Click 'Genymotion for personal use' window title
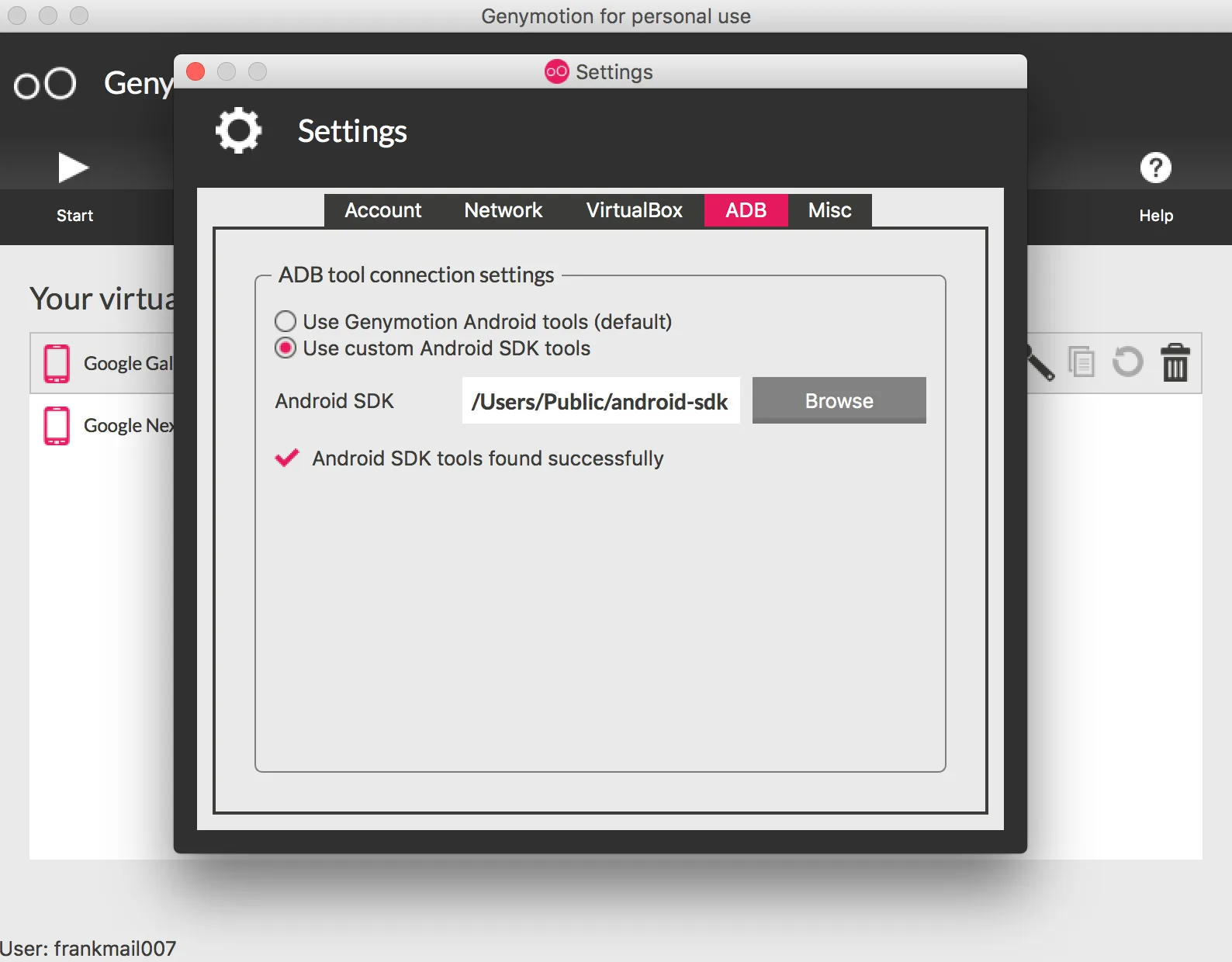Image resolution: width=1232 pixels, height=962 pixels. pos(616,16)
